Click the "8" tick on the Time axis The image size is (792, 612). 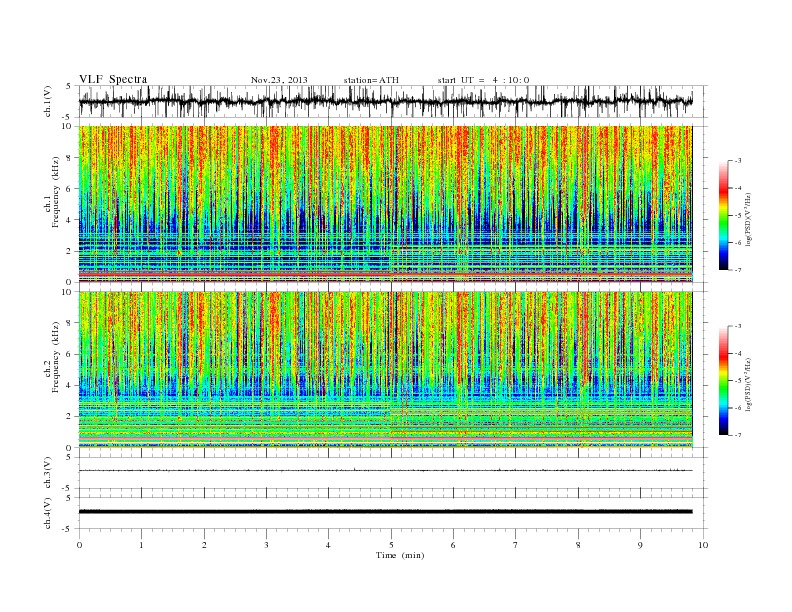578,545
